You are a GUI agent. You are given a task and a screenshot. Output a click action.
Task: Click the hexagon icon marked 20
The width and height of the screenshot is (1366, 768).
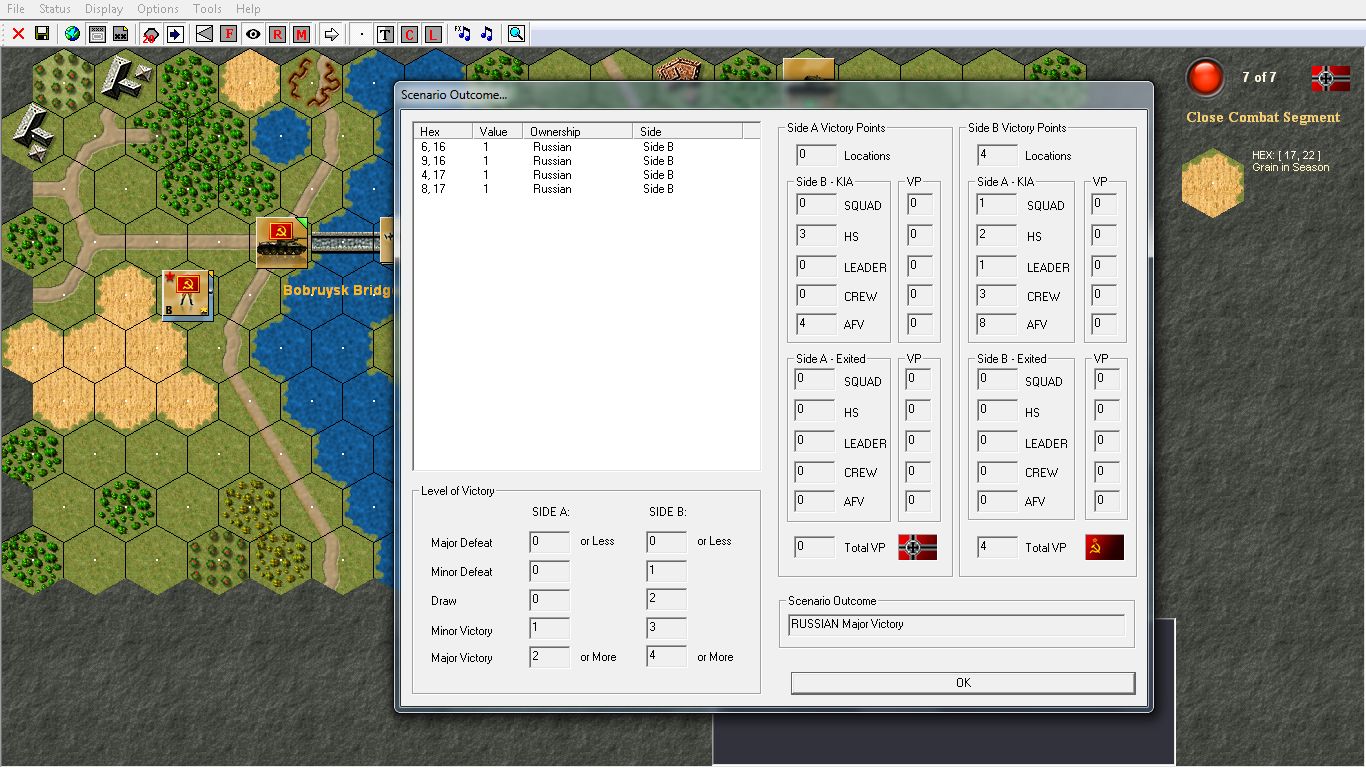150,34
